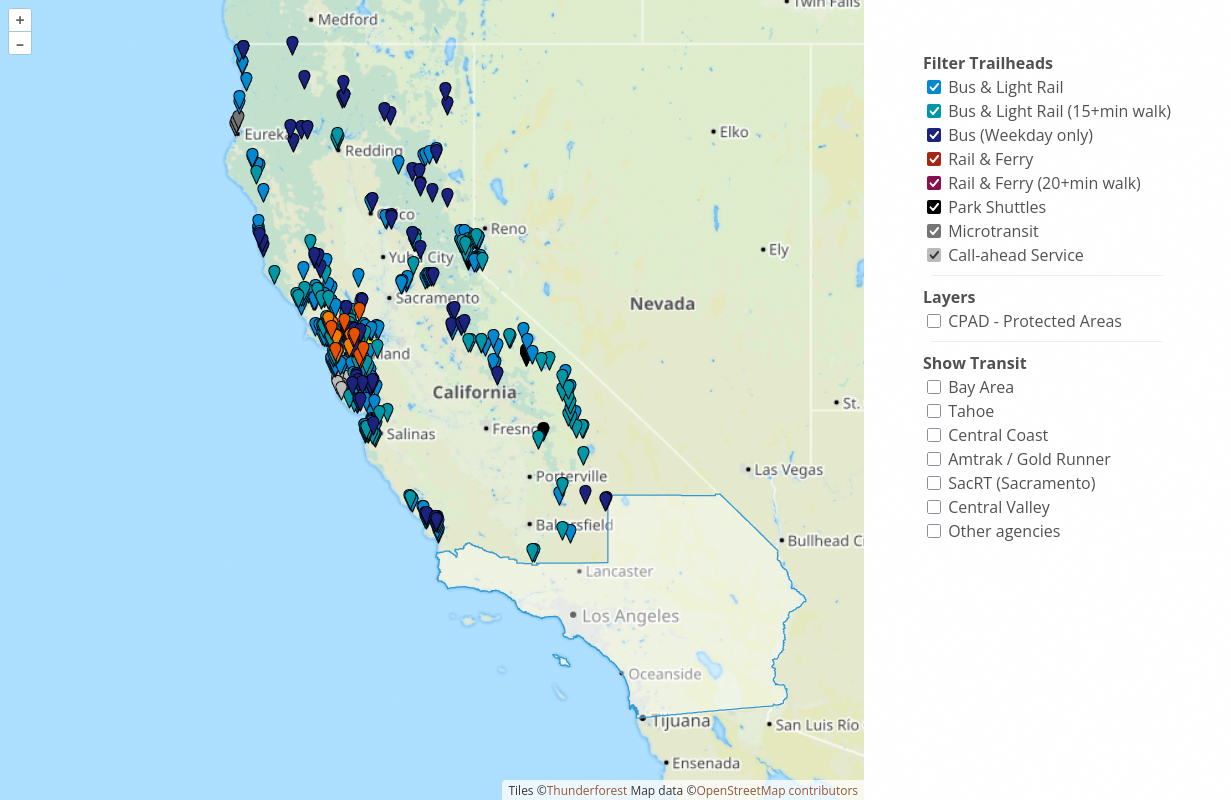
Task: Open the Thunderforest attribution link
Action: 587,790
